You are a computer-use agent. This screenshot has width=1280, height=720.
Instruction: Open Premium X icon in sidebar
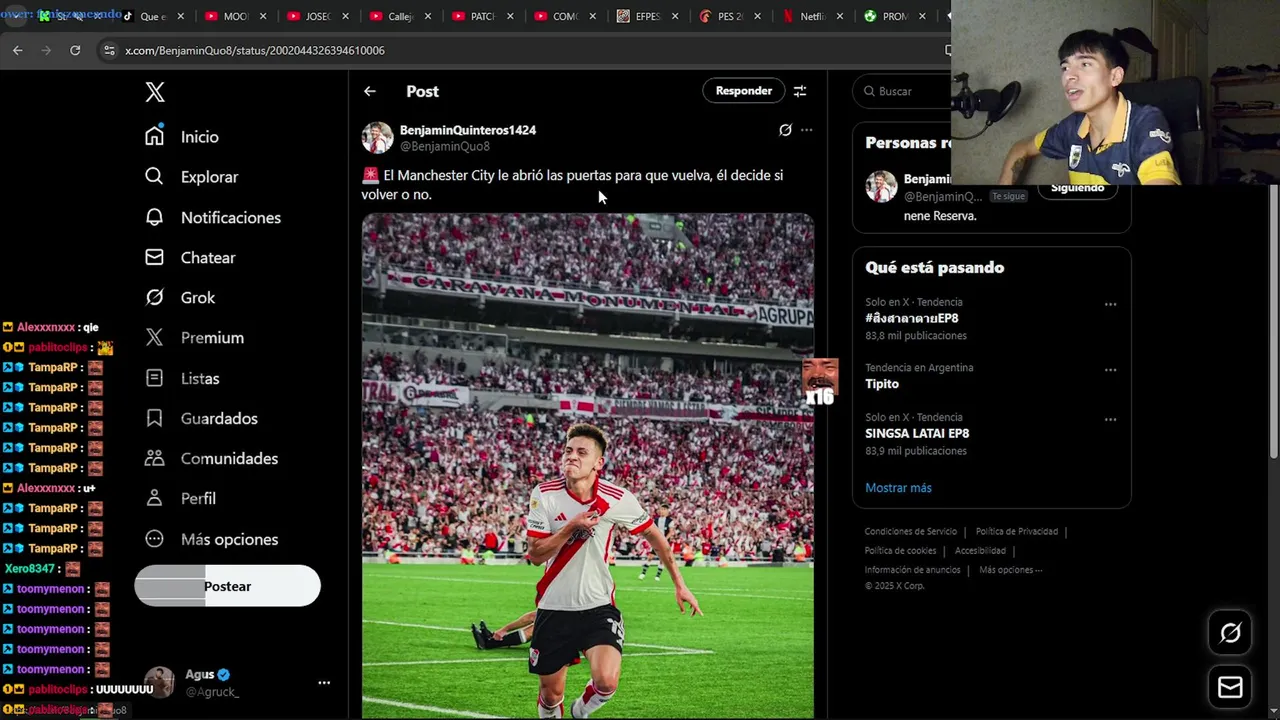tap(154, 337)
